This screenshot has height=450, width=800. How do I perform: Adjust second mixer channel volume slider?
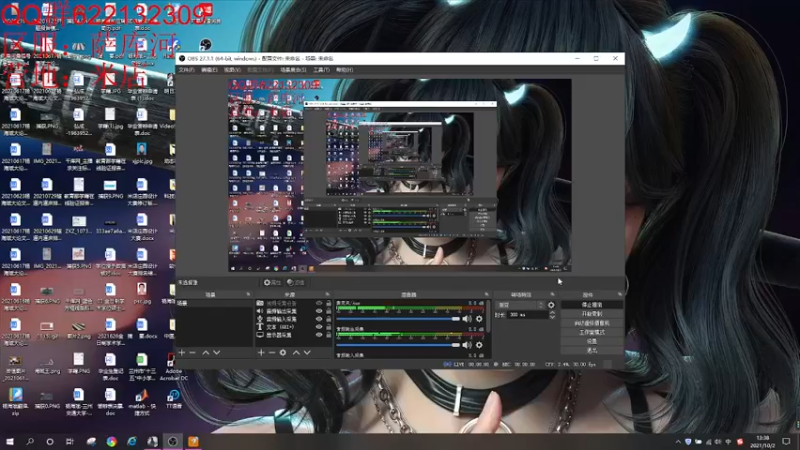[x=398, y=345]
